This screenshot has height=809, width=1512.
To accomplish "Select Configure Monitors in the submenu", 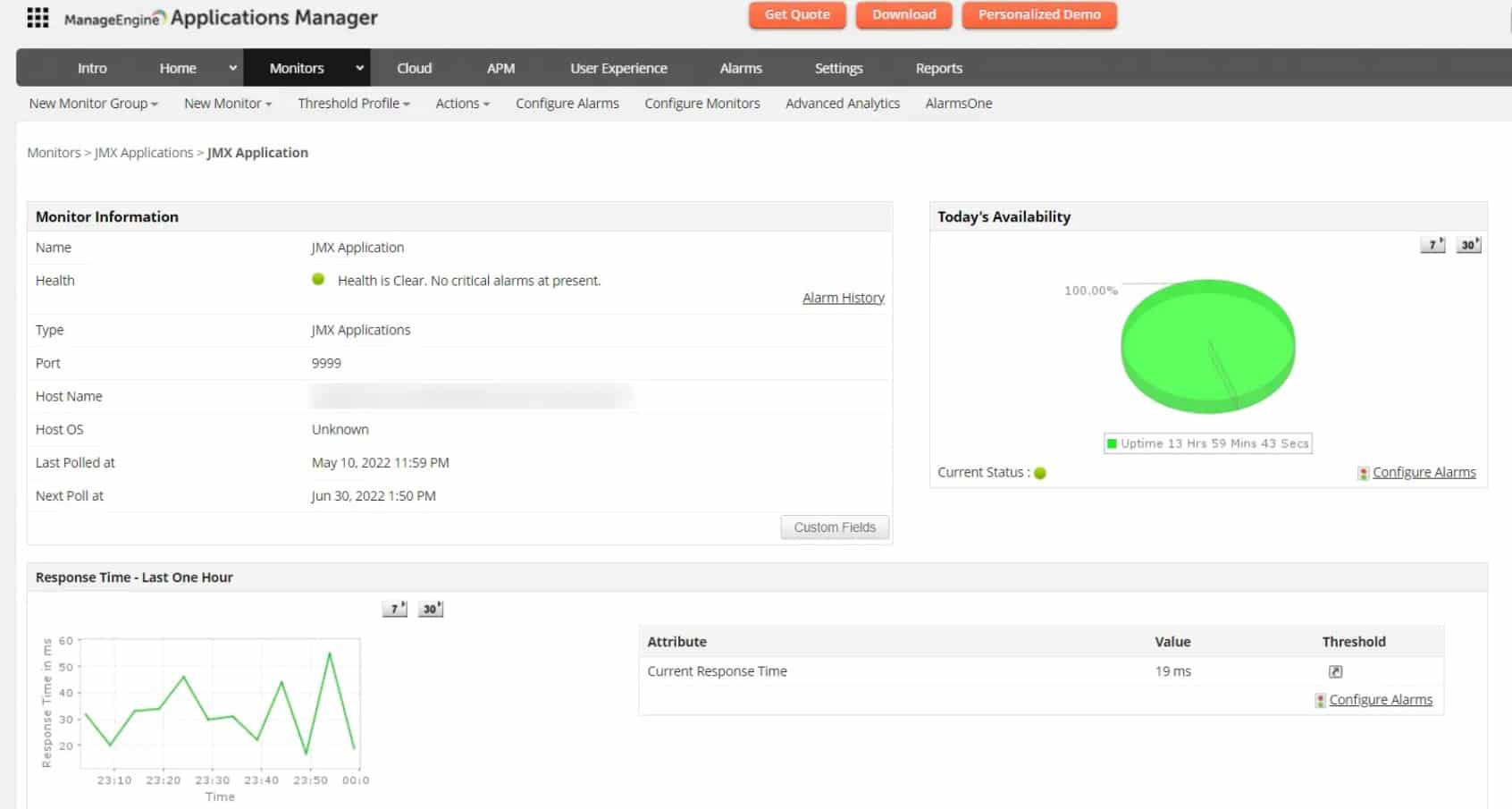I will 701,103.
